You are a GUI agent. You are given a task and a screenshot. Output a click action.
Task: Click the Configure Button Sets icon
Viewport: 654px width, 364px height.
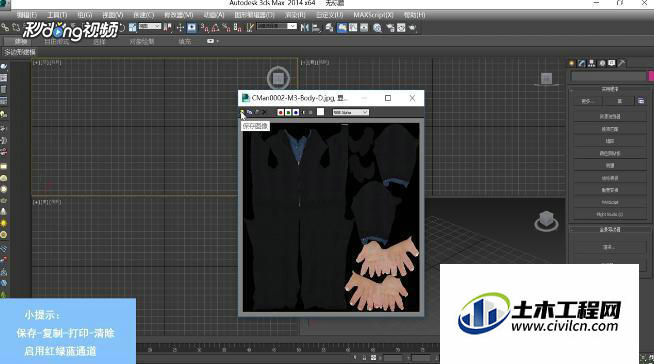tap(641, 101)
